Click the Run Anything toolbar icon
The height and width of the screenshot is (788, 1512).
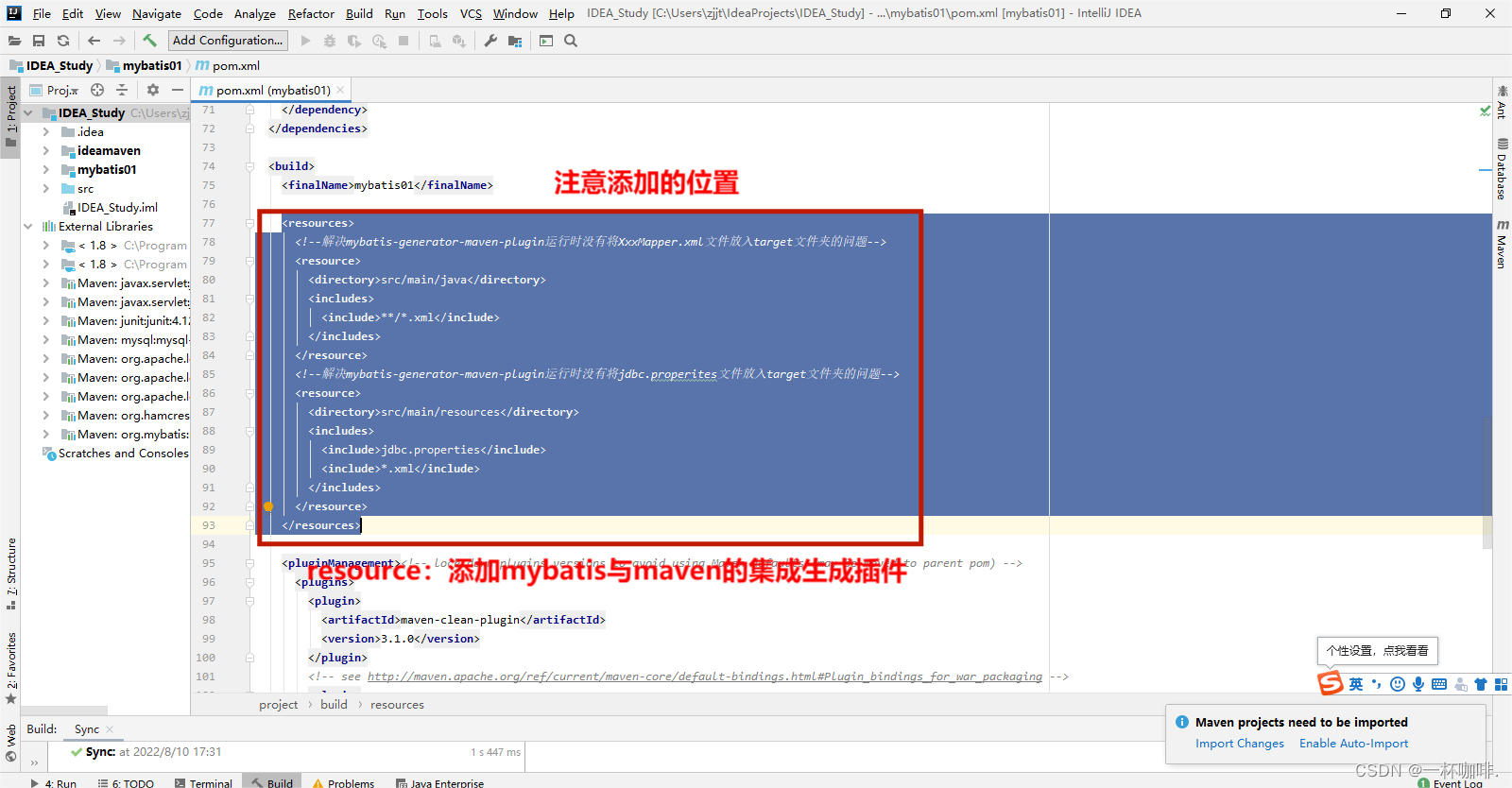[x=546, y=41]
